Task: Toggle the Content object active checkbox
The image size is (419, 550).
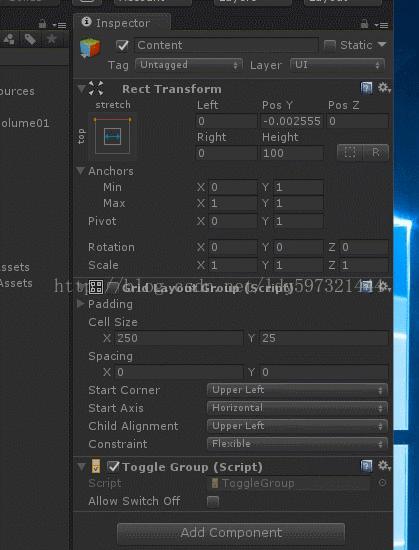Action: coord(122,46)
